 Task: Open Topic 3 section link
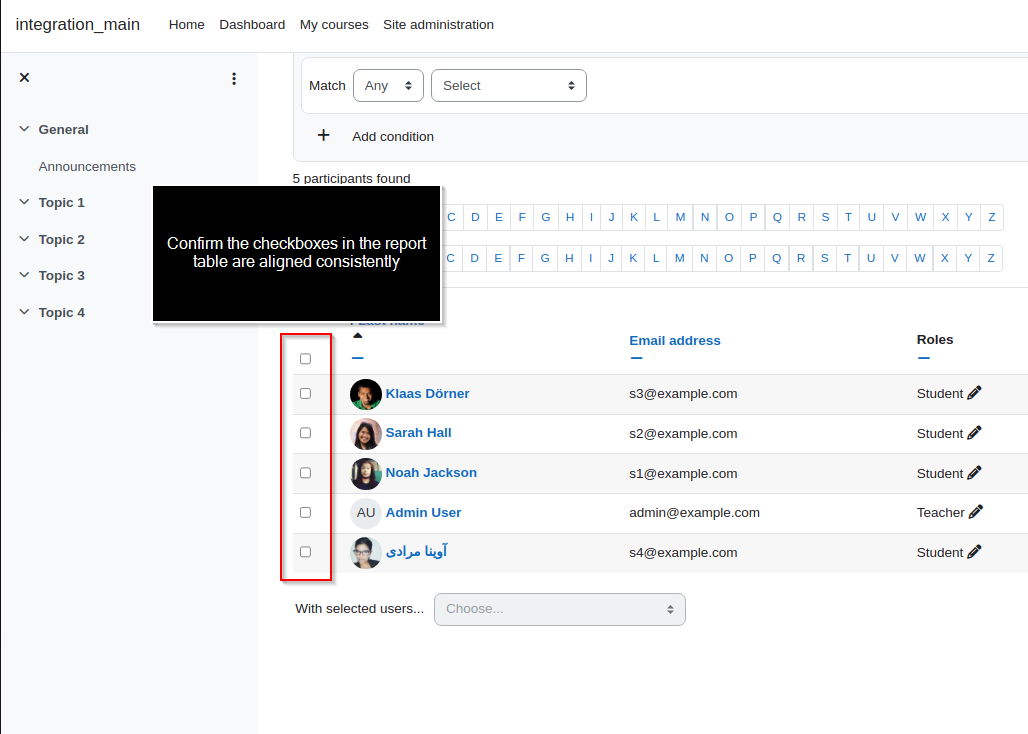point(62,276)
